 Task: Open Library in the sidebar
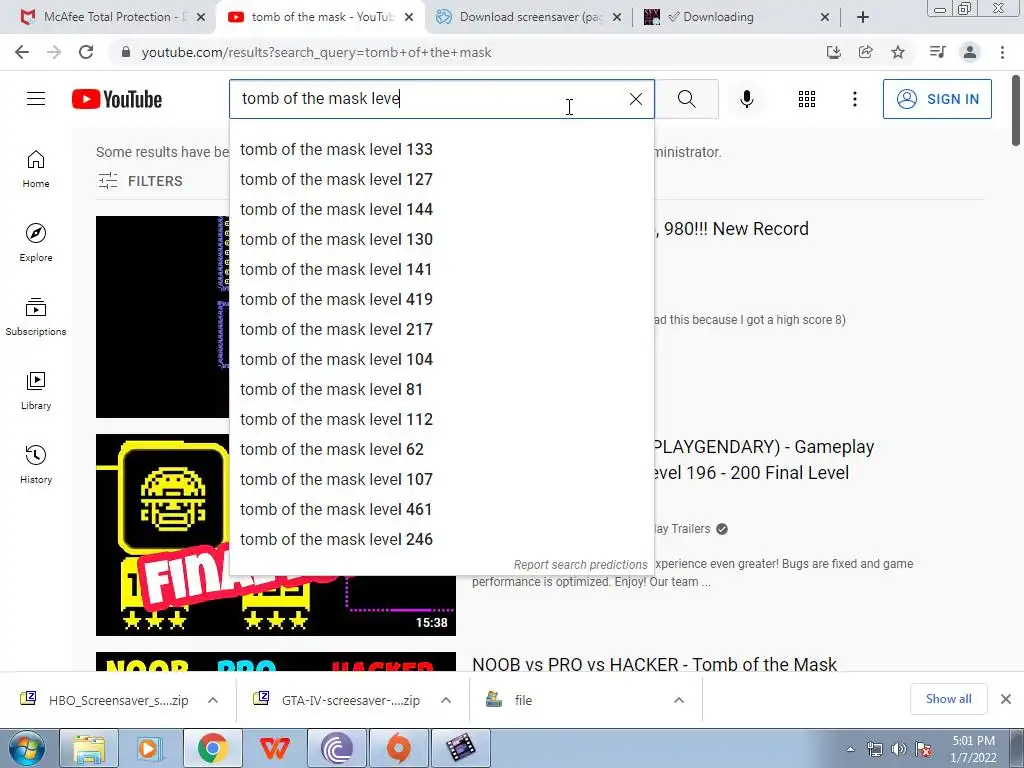tap(36, 391)
